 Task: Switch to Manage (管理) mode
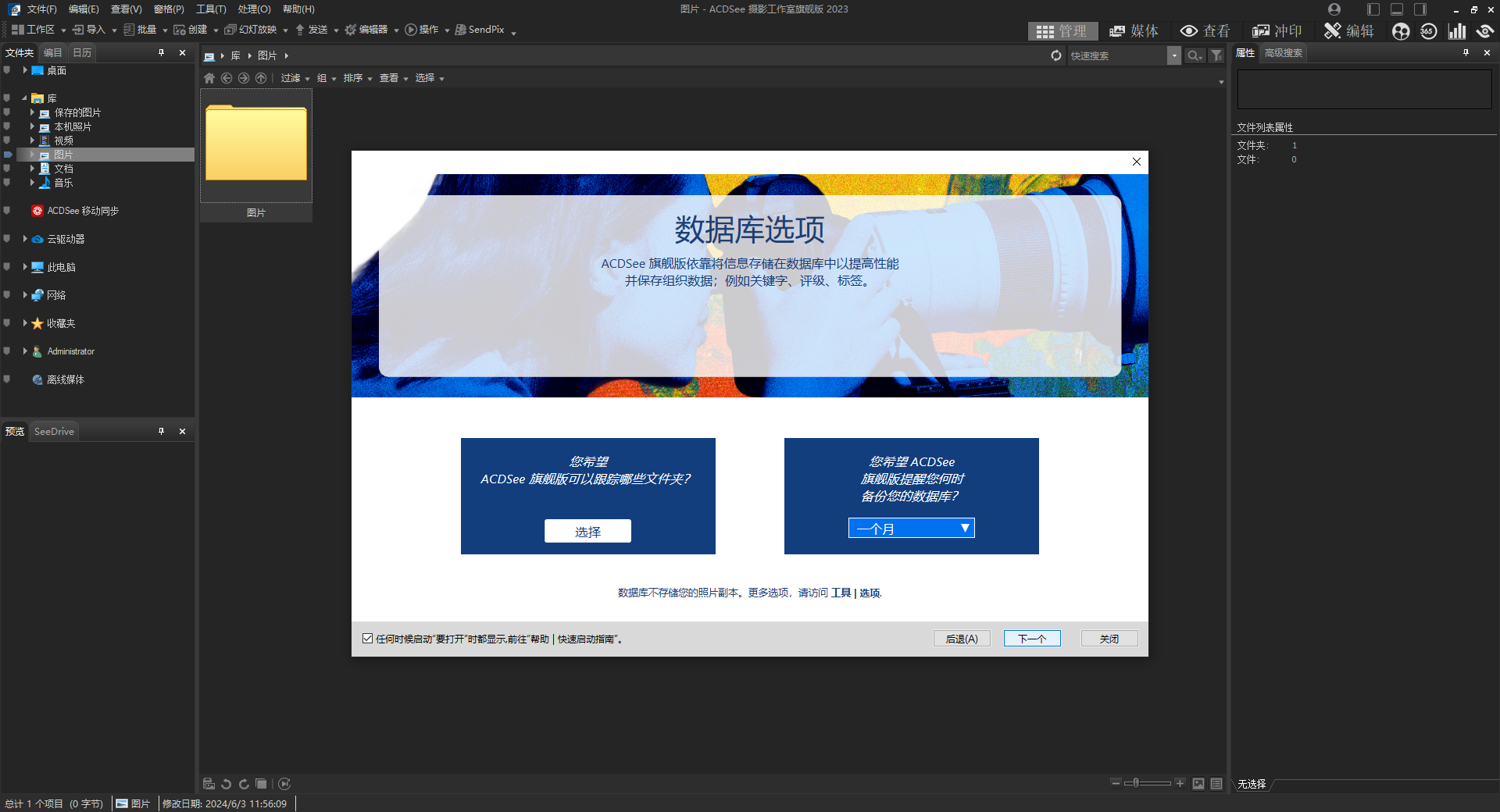[x=1062, y=31]
